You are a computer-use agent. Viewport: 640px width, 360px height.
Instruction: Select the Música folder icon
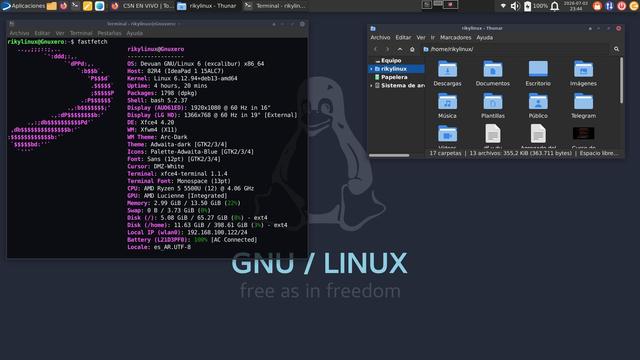click(447, 102)
